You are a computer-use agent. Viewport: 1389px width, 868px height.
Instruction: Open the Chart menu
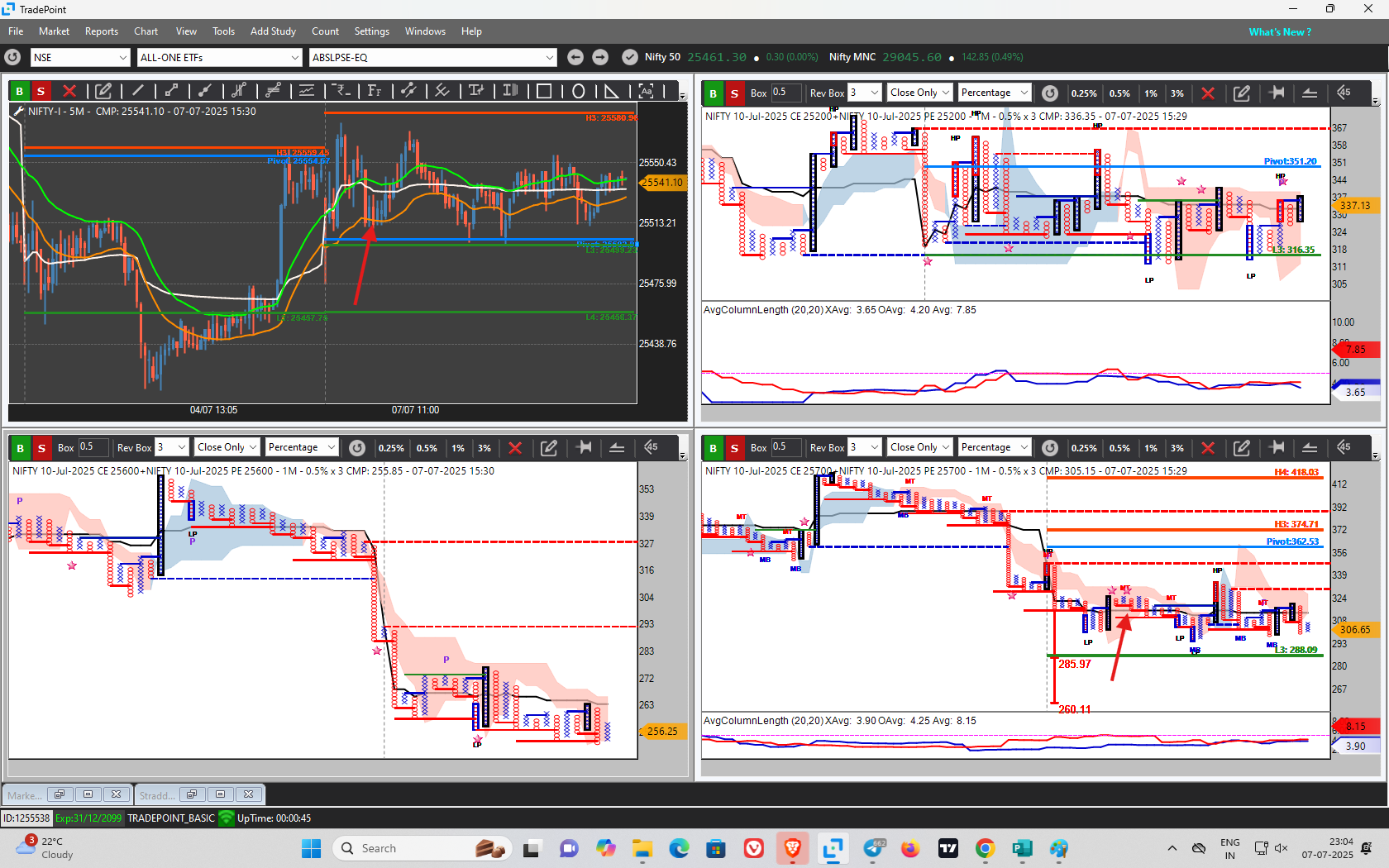pyautogui.click(x=146, y=31)
